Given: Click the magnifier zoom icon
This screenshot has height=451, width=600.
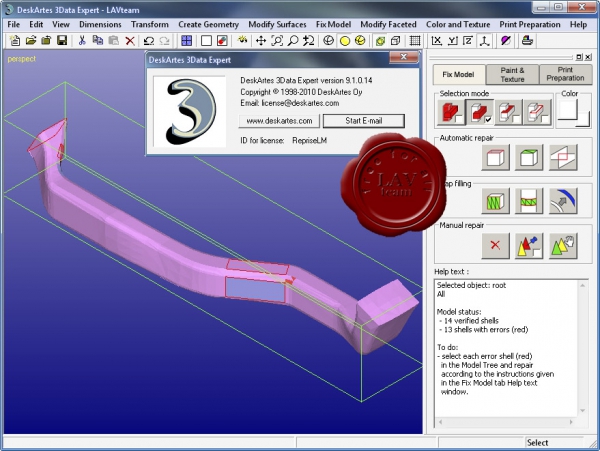Looking at the screenshot, I should coord(293,41).
